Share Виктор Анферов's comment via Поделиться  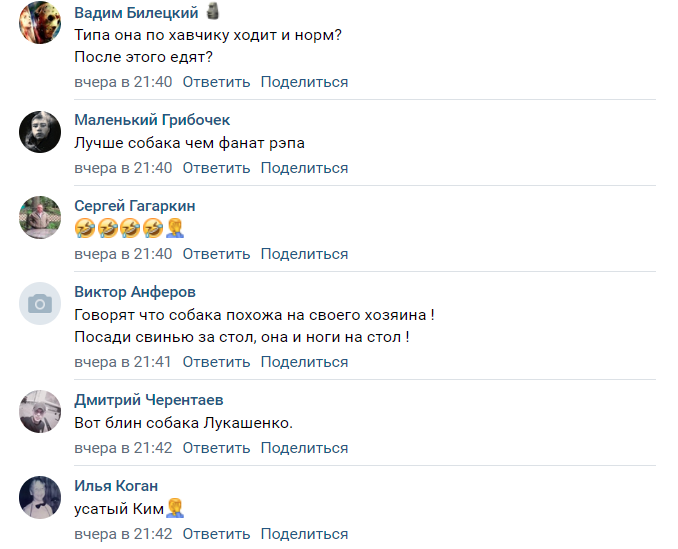tap(304, 362)
